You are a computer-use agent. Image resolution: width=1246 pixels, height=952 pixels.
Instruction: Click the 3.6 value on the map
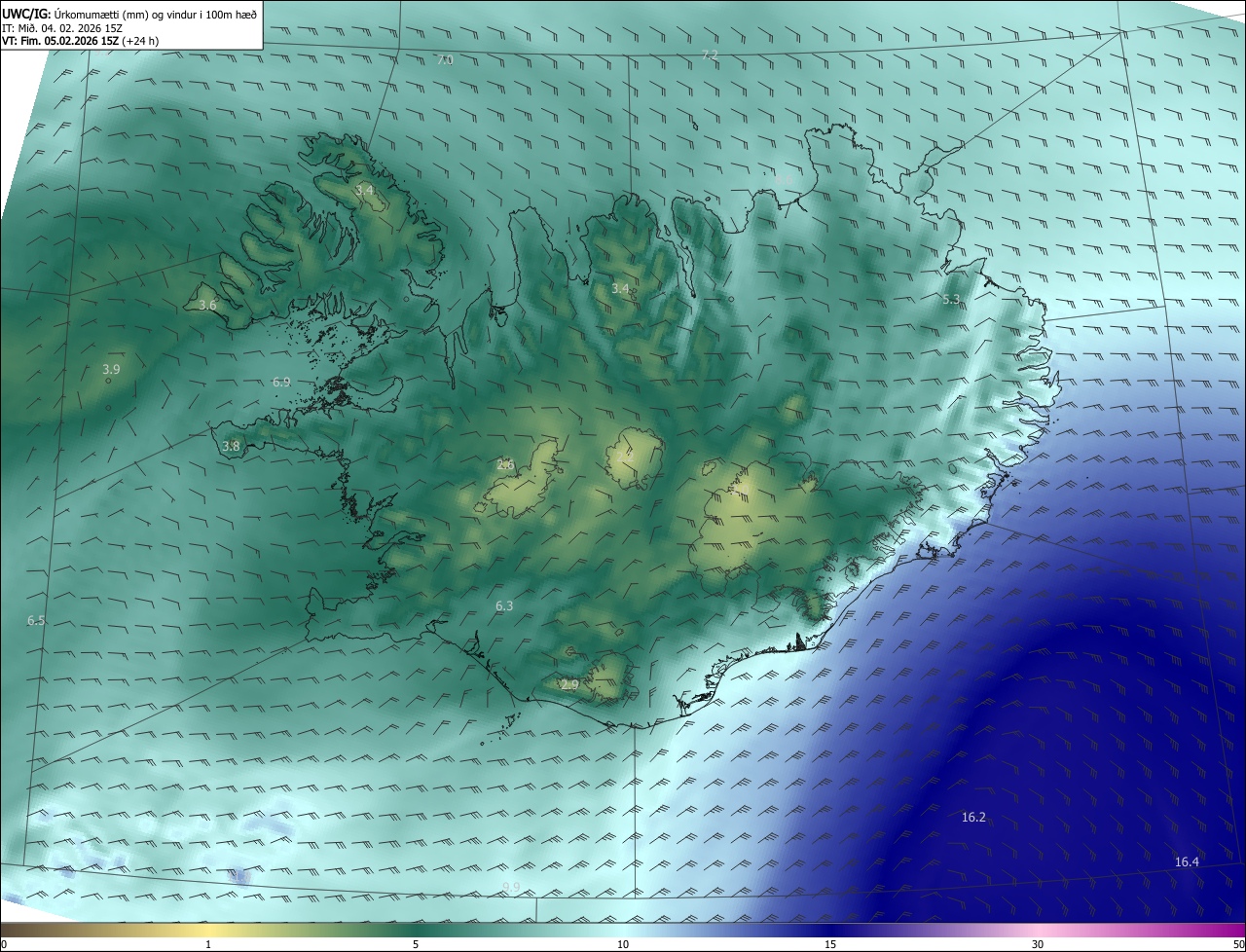[207, 305]
